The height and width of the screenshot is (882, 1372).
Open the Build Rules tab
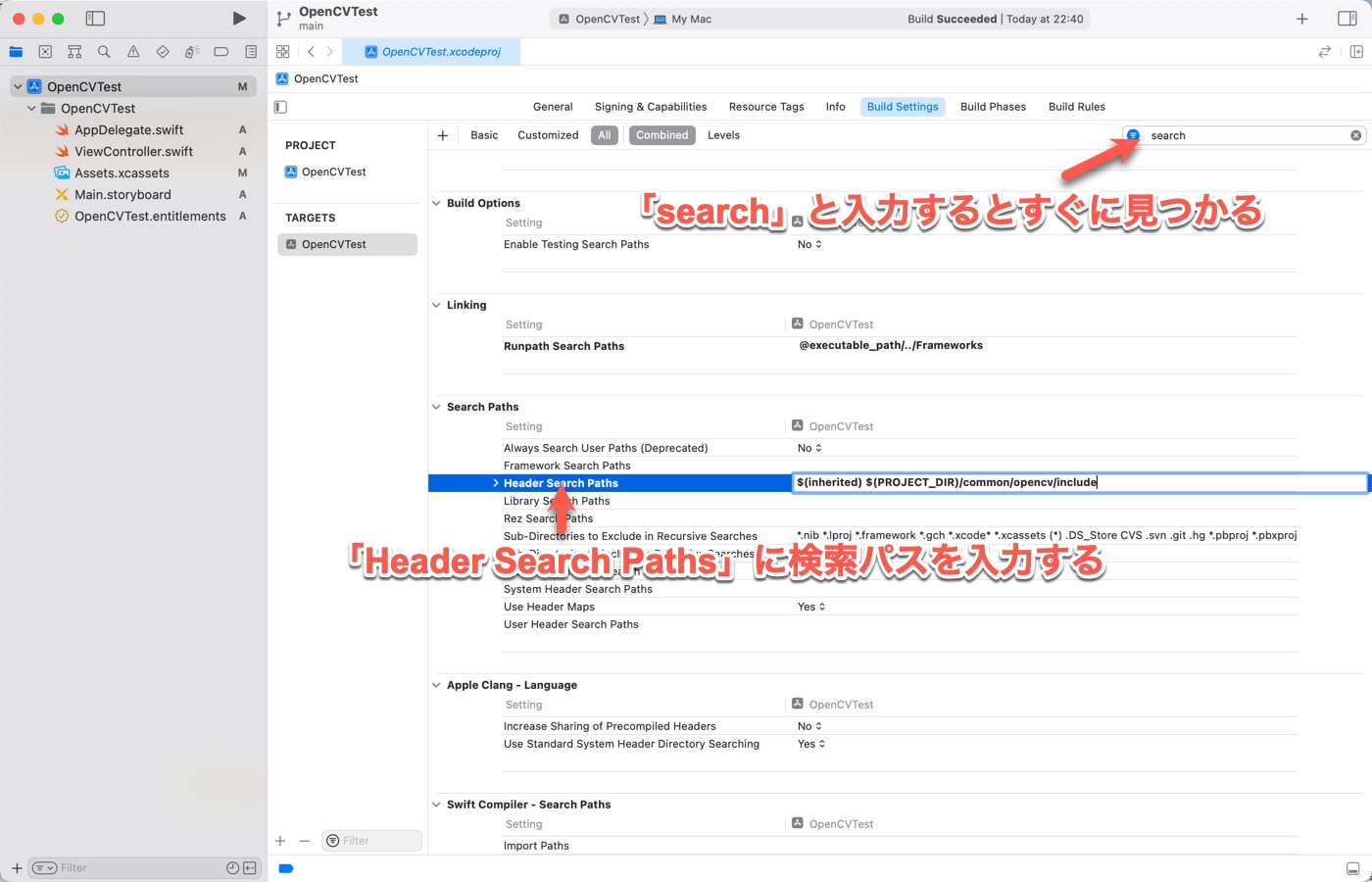pyautogui.click(x=1077, y=107)
